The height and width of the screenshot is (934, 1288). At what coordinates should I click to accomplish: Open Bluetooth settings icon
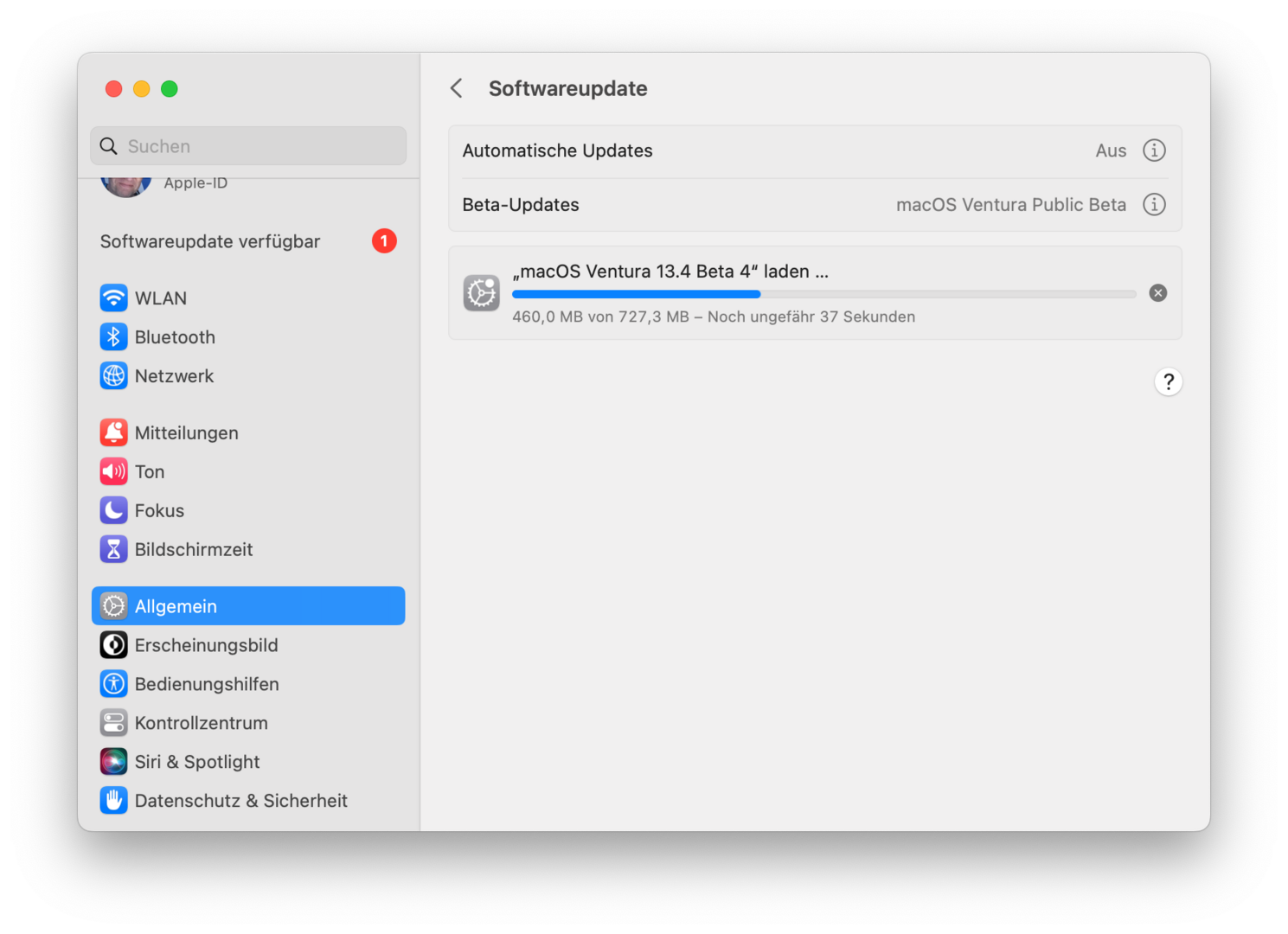coord(113,337)
